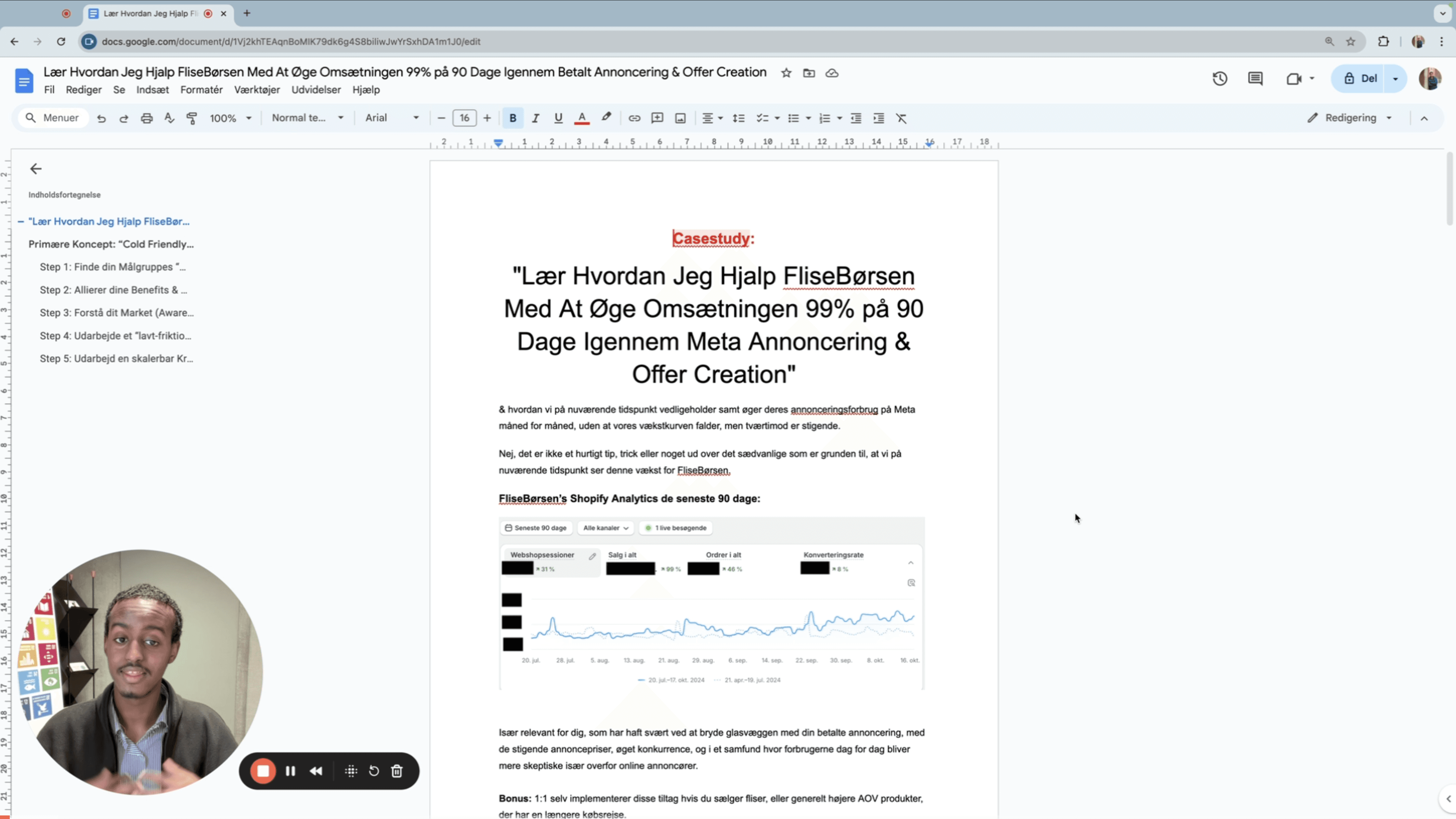
Task: Reload the page in Chrome
Action: 61,42
